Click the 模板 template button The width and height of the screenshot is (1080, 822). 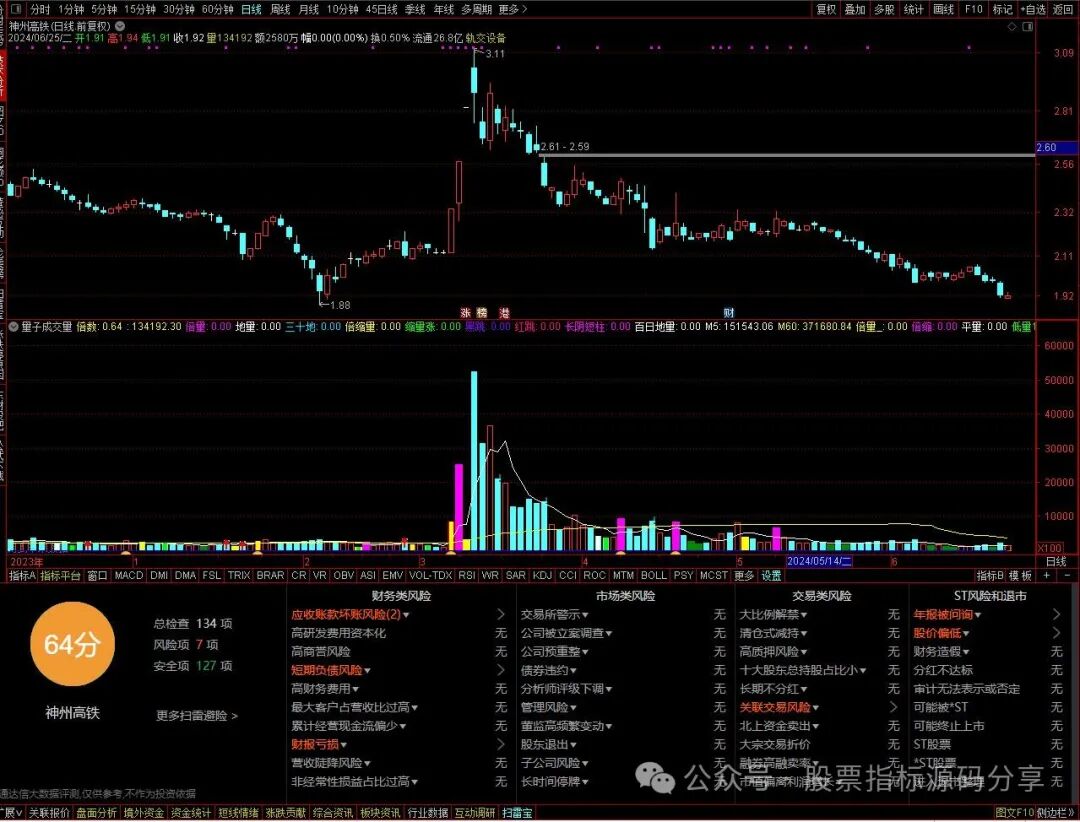[x=1020, y=575]
